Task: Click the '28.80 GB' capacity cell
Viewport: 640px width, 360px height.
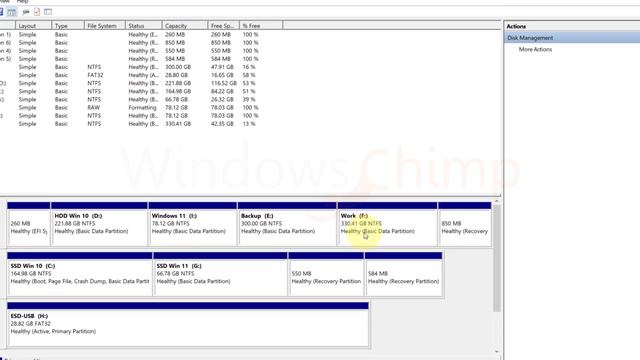Action: click(176, 75)
